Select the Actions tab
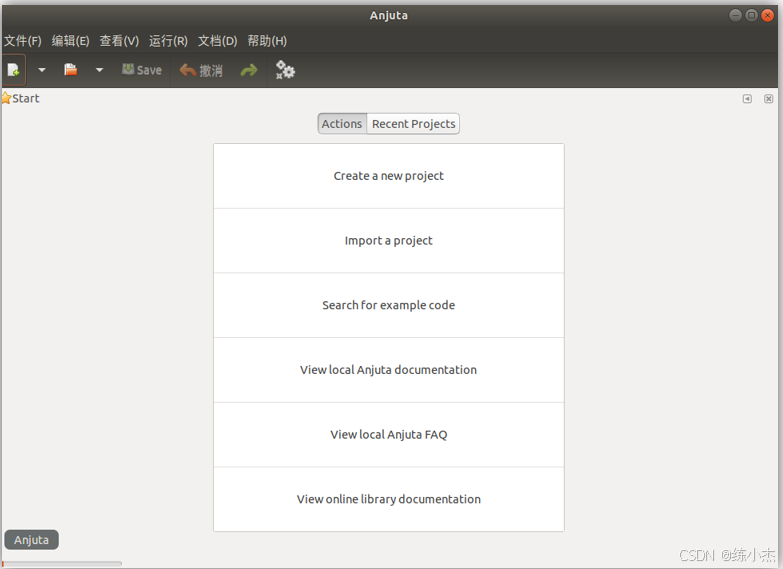 pyautogui.click(x=342, y=124)
